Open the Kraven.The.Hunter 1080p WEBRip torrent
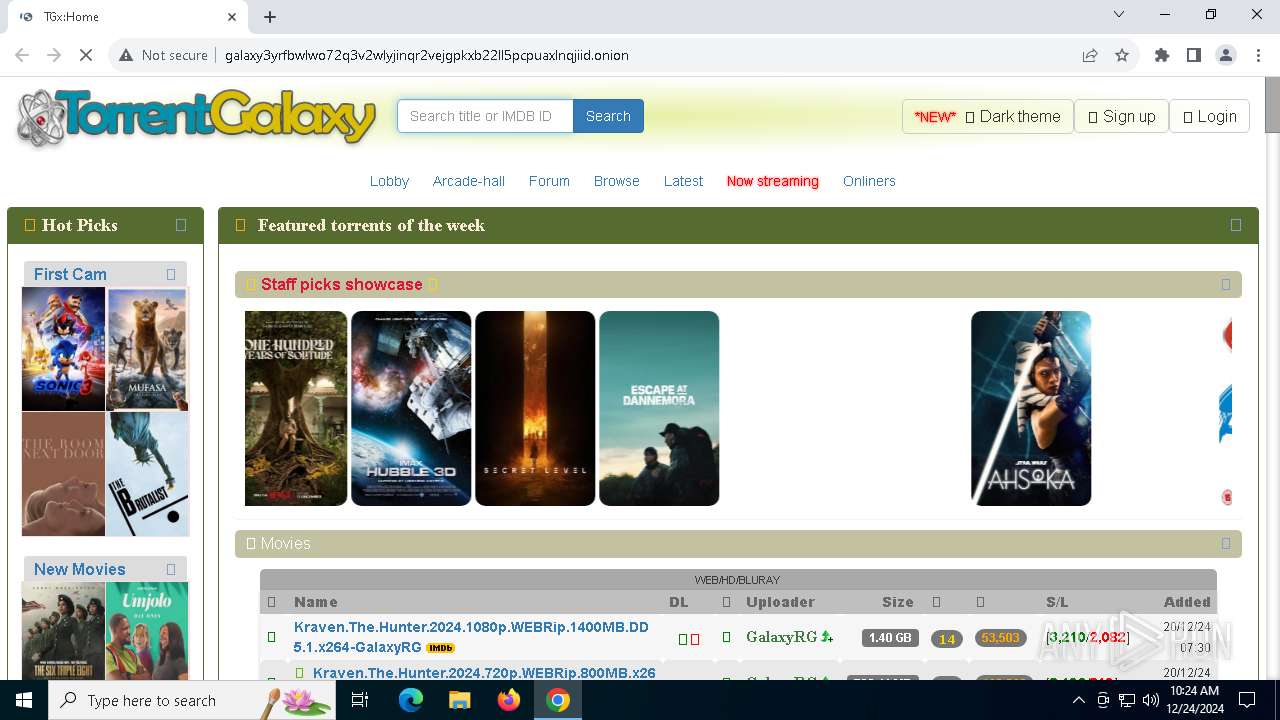 (x=471, y=637)
